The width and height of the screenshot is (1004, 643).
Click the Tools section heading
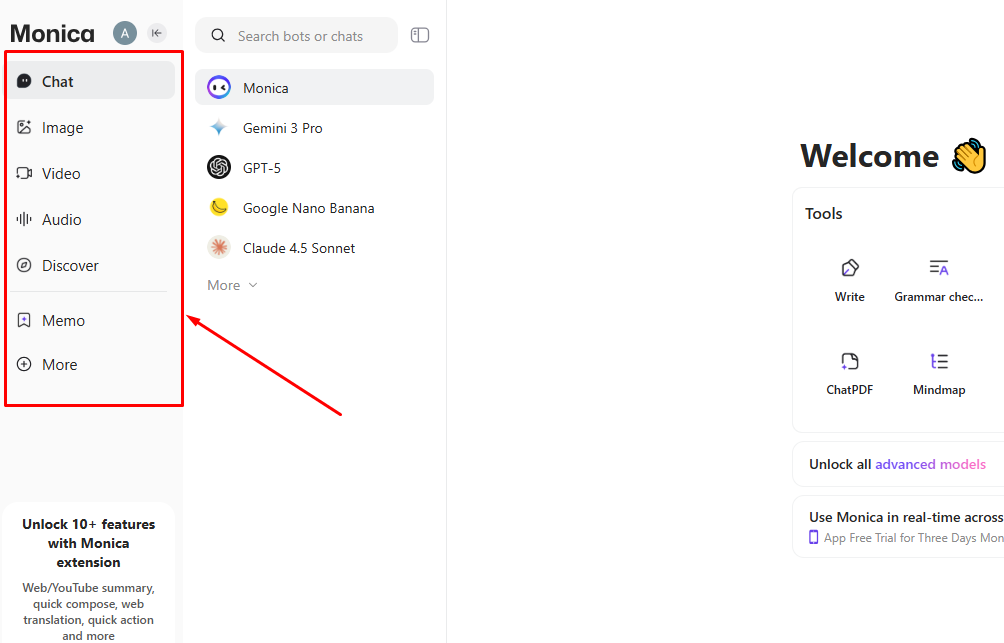point(823,213)
